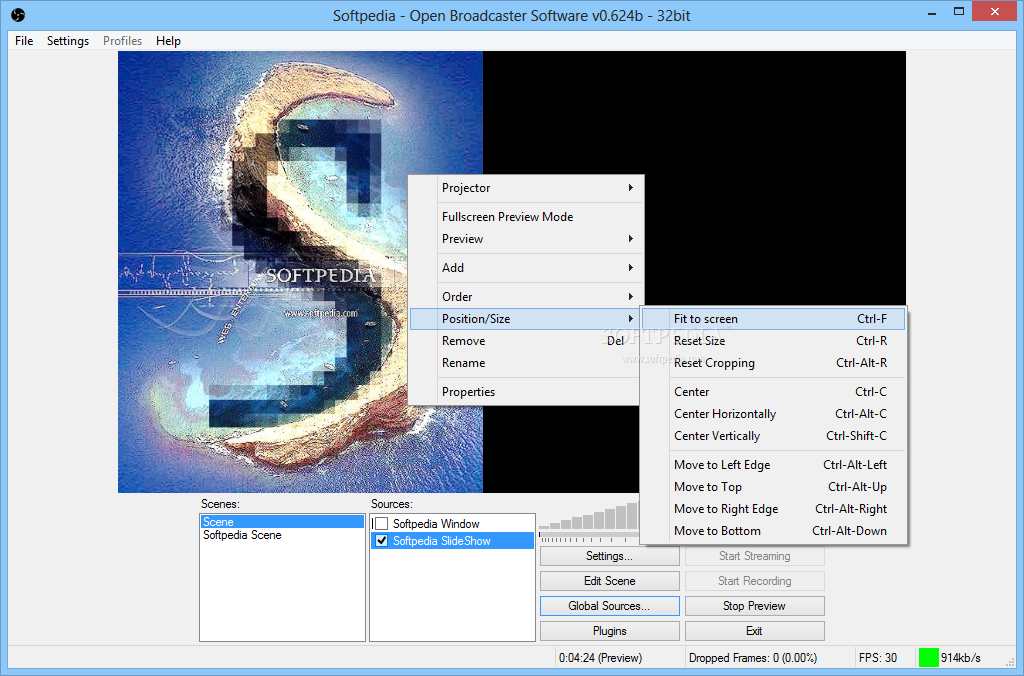Choose Rename from the context menu
The height and width of the screenshot is (676, 1024).
[x=526, y=363]
